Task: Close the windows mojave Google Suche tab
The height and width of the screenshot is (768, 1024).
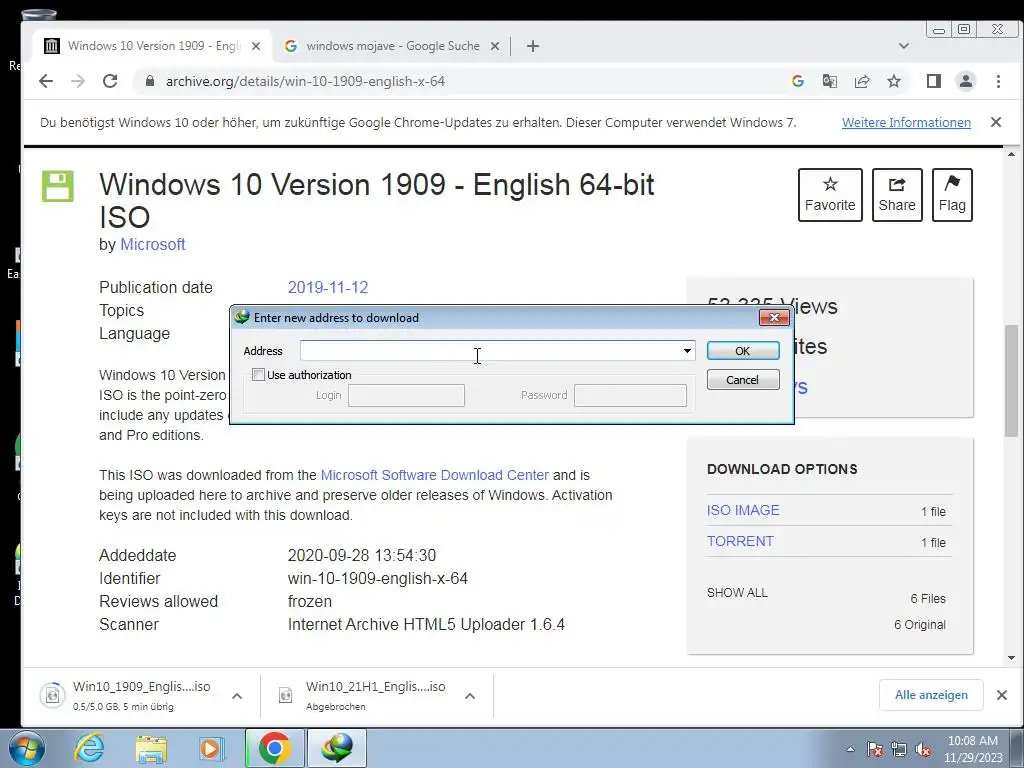Action: click(495, 46)
